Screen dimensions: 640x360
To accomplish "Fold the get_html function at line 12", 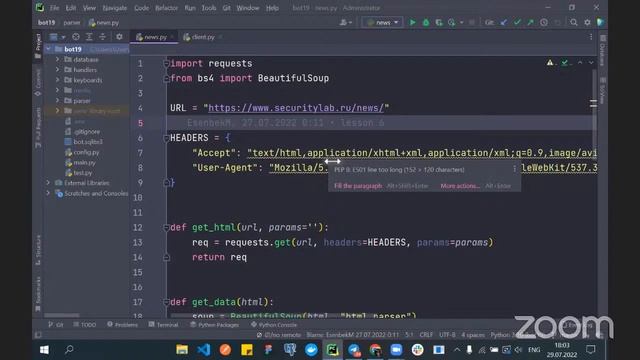I will point(166,228).
